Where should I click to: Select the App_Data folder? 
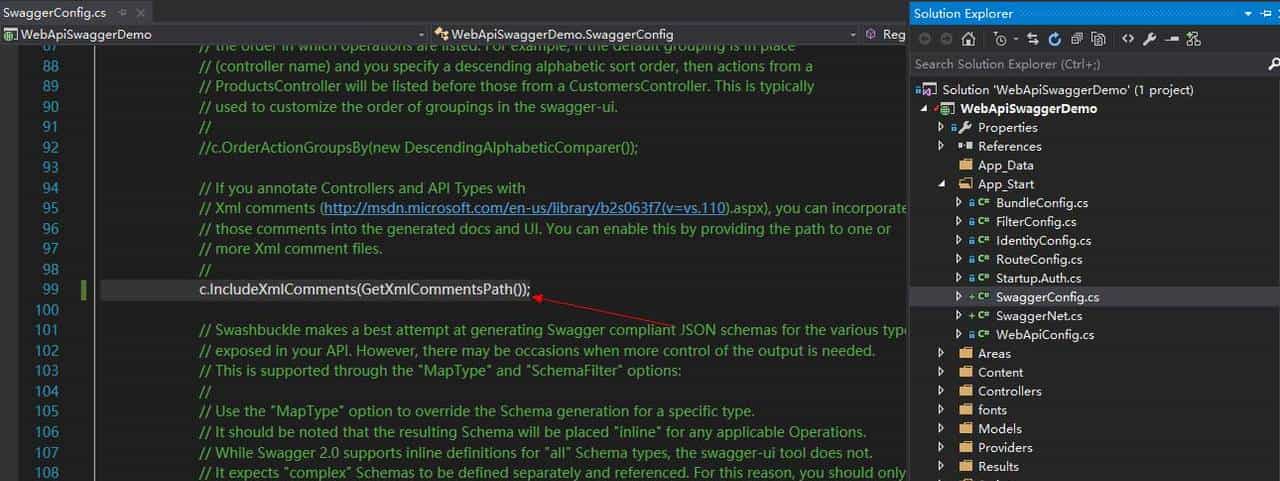(1006, 165)
